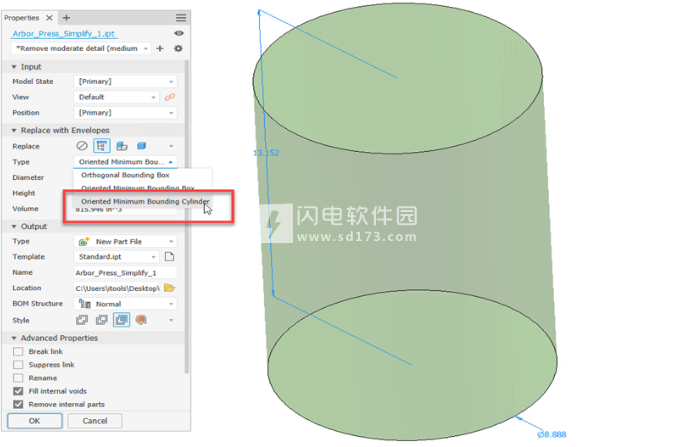Open Arbor_Press_Simplify_1.ipt link
686x447 pixels.
(64, 34)
